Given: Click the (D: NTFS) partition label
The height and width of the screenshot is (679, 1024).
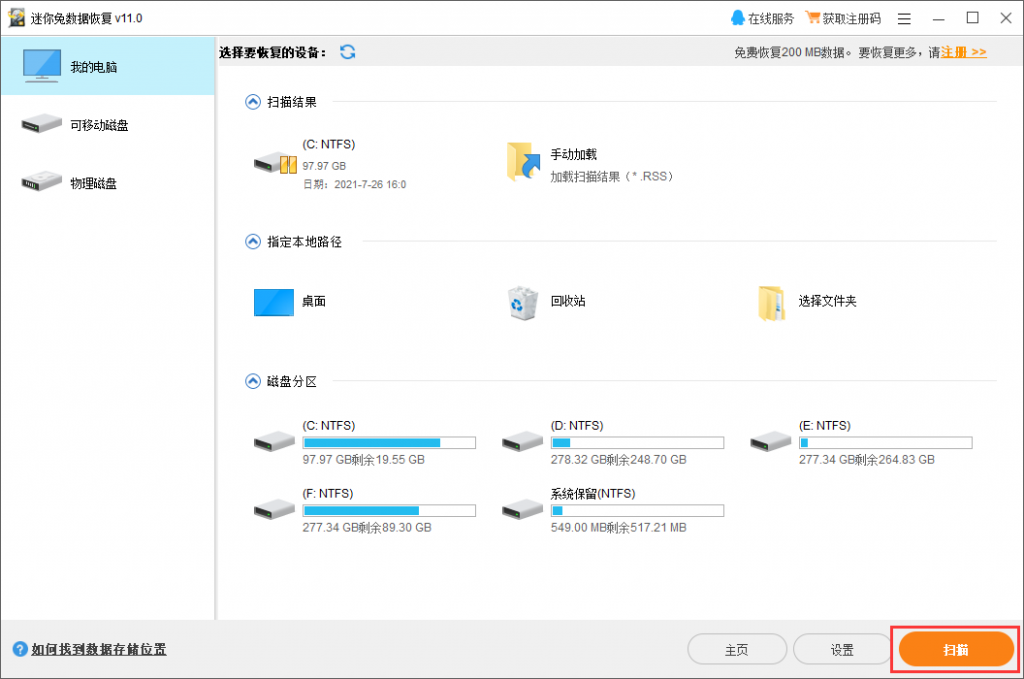Looking at the screenshot, I should pos(577,426).
